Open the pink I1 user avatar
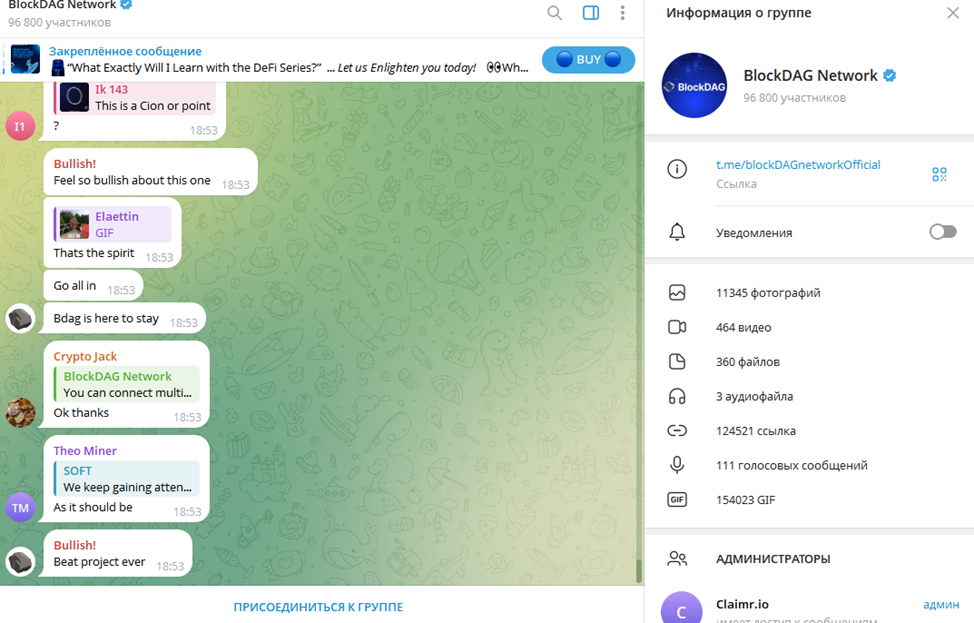974x623 pixels. coord(20,126)
